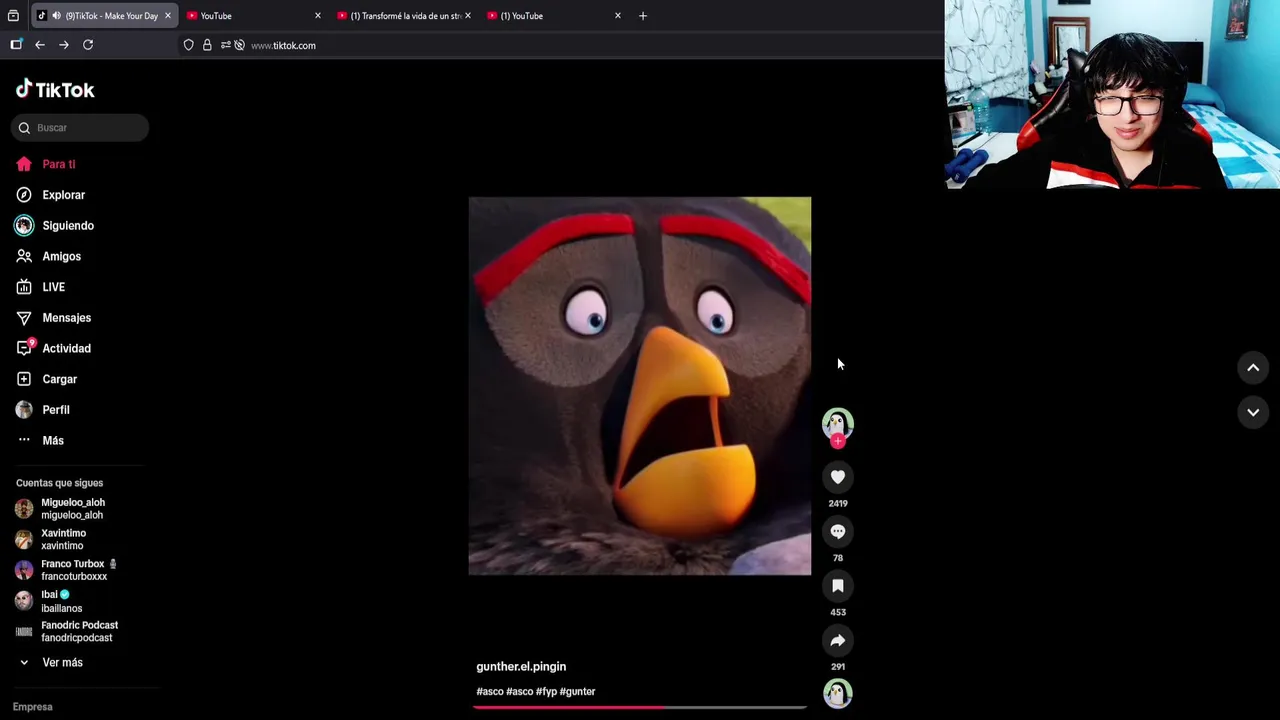Click the Buscar search field
This screenshot has height=720, width=1280.
pyautogui.click(x=80, y=128)
